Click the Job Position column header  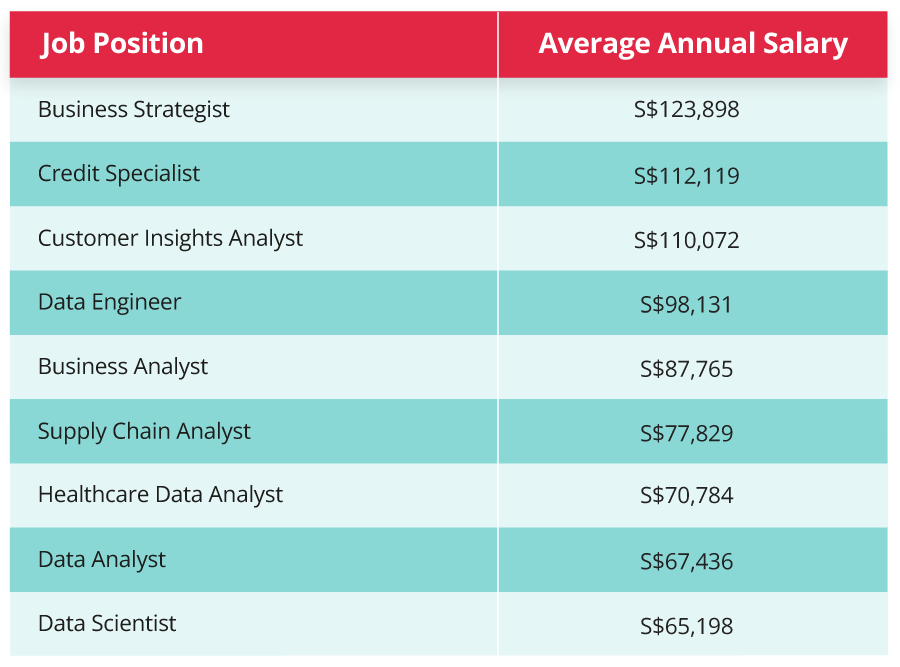[122, 44]
